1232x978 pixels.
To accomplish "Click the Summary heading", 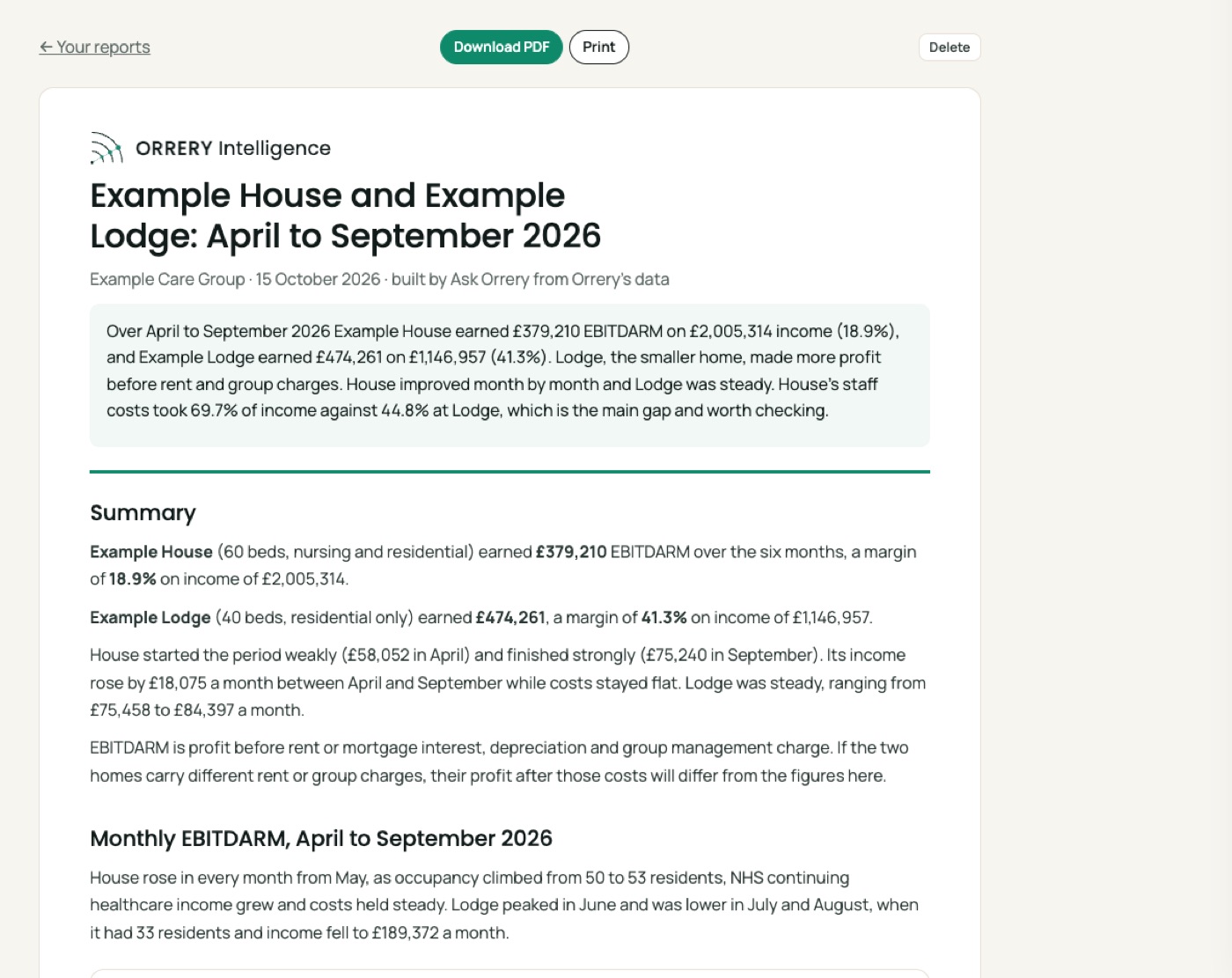I will coord(143,512).
